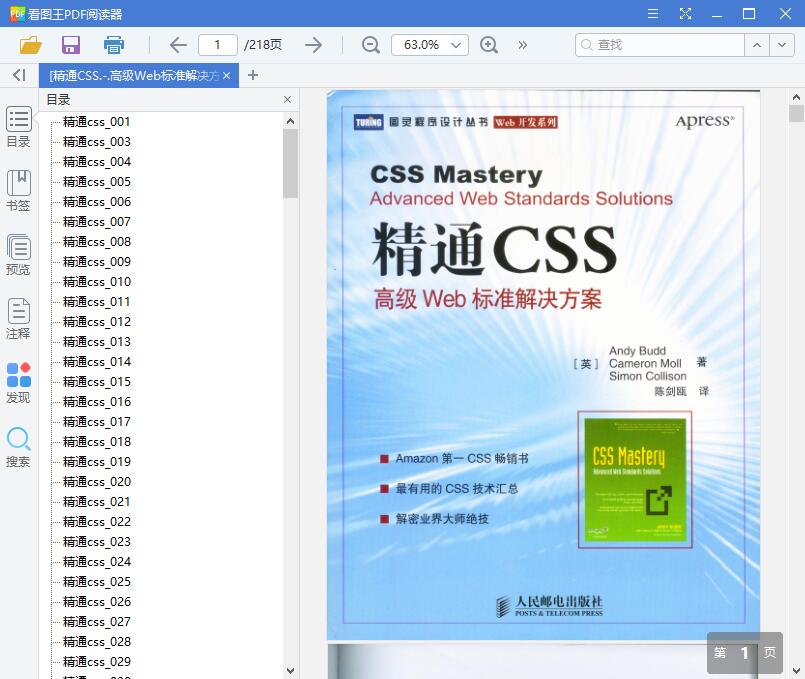Go to the previous page arrow
This screenshot has width=805, height=679.
[x=178, y=45]
